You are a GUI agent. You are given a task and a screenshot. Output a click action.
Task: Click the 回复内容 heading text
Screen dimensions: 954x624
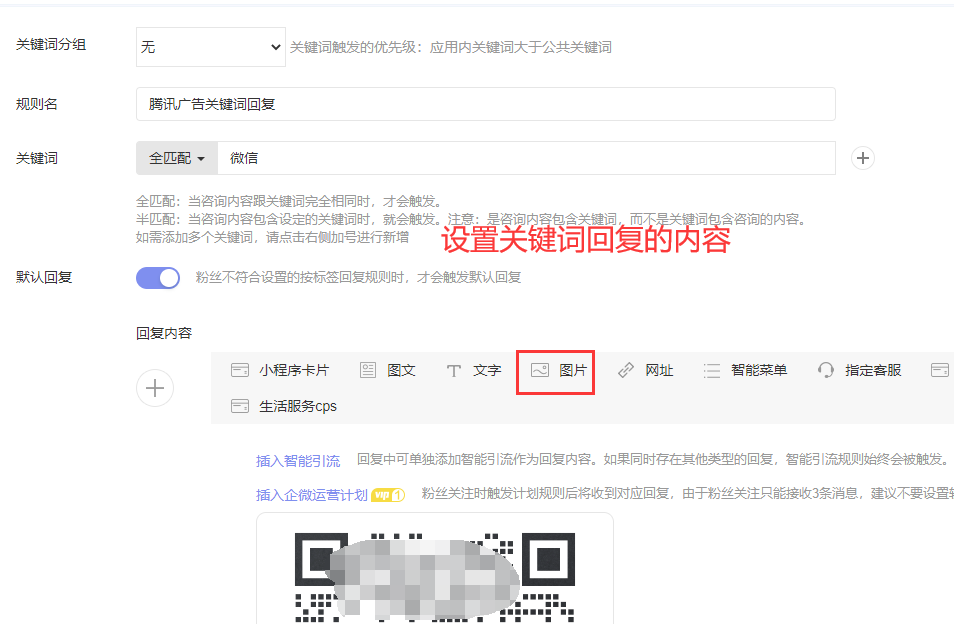[164, 333]
